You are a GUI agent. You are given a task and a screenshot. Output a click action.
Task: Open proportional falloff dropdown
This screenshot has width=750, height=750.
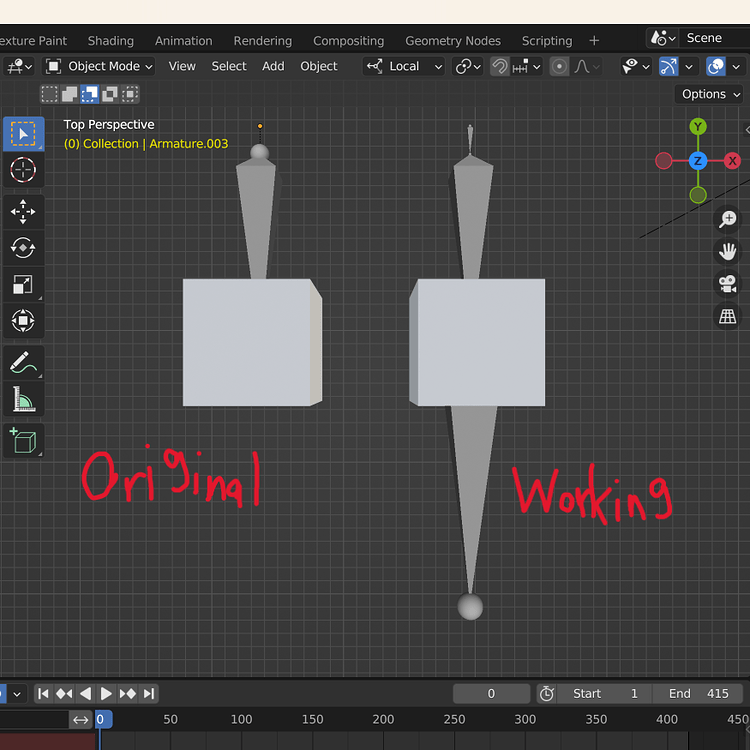click(x=586, y=66)
